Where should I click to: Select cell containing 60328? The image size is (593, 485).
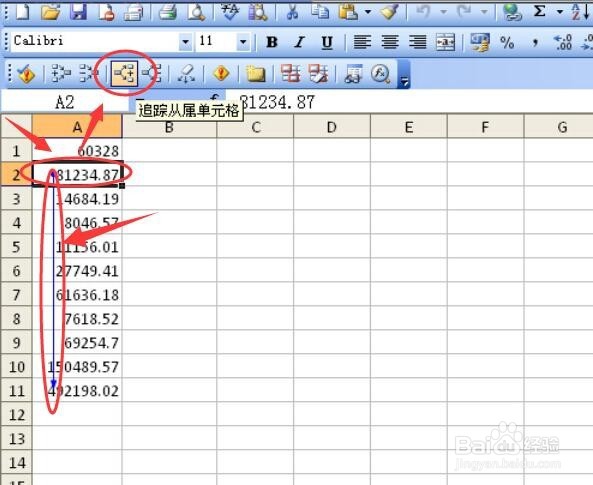click(x=77, y=151)
